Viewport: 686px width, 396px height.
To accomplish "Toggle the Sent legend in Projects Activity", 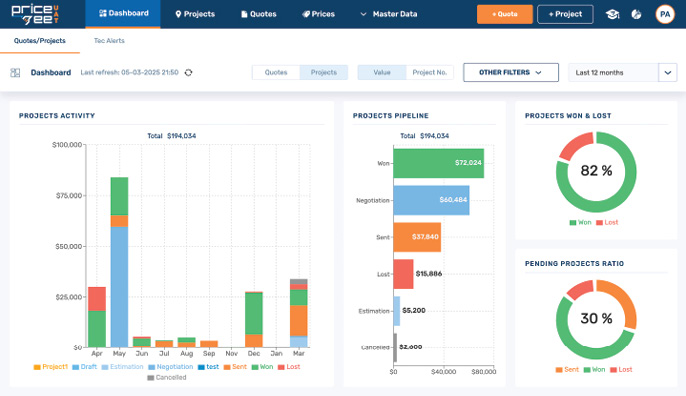I will click(x=235, y=367).
